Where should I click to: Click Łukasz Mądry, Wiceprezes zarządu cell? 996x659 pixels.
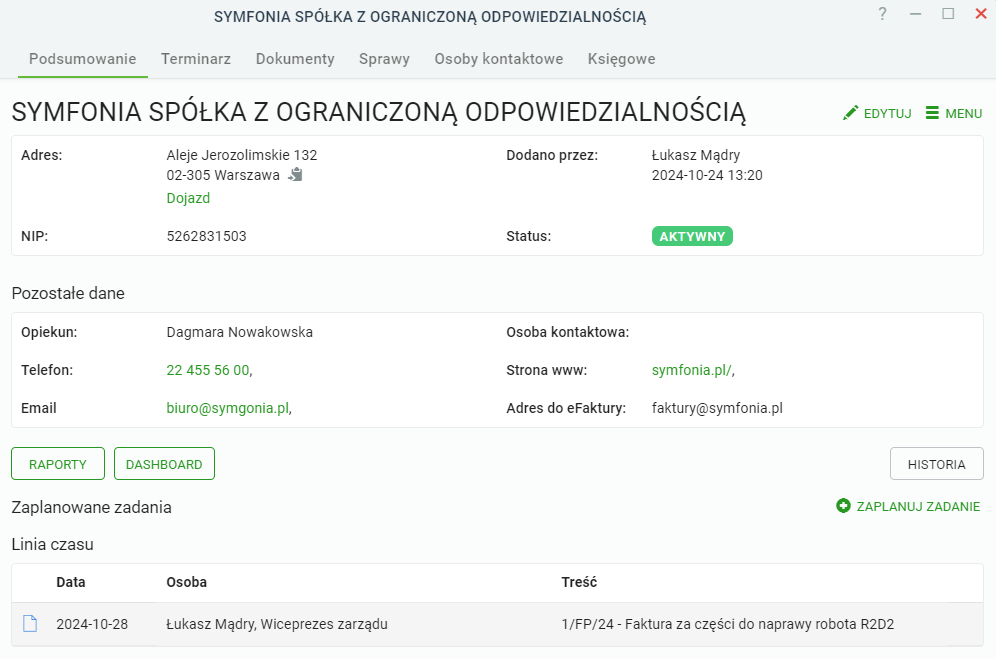pos(277,624)
